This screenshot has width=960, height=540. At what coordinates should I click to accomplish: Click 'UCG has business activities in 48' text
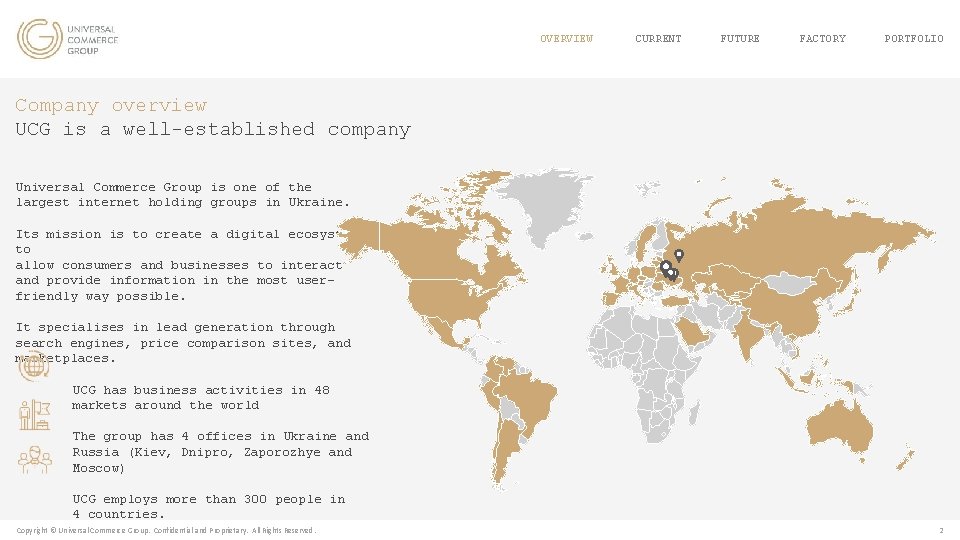tap(201, 390)
